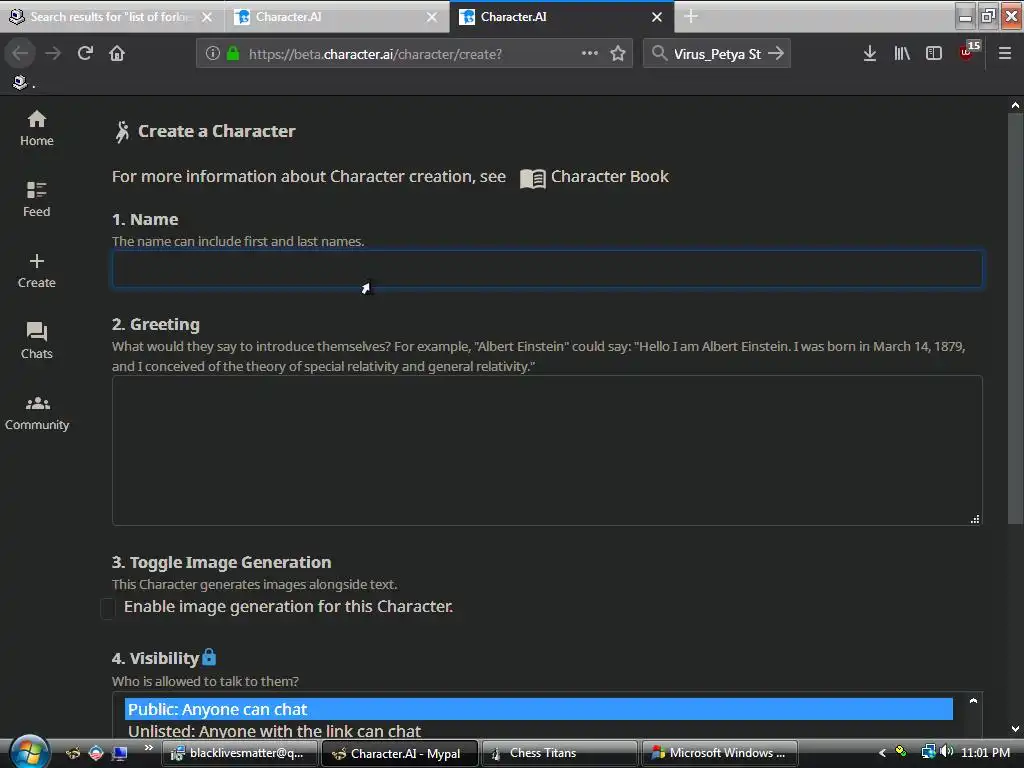This screenshot has width=1024, height=768.
Task: Click into the Name input field
Action: click(547, 269)
